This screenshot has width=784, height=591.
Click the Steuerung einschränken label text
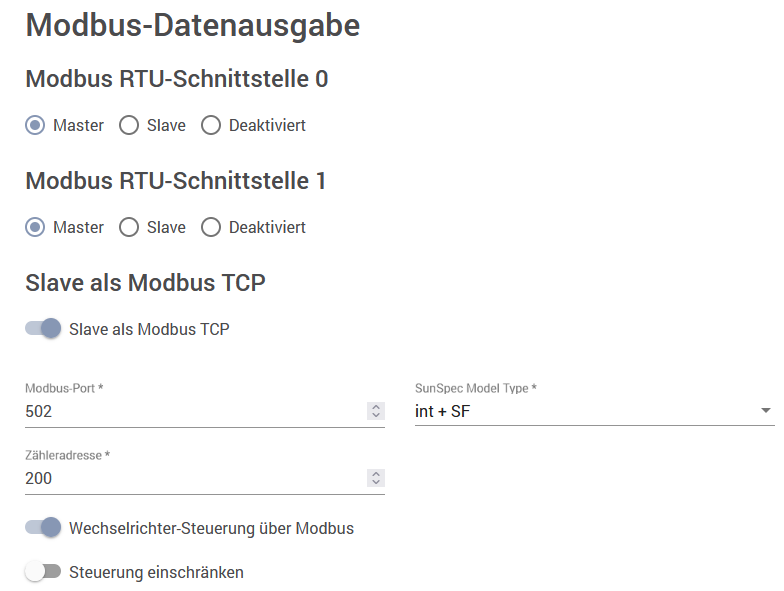[x=156, y=572]
